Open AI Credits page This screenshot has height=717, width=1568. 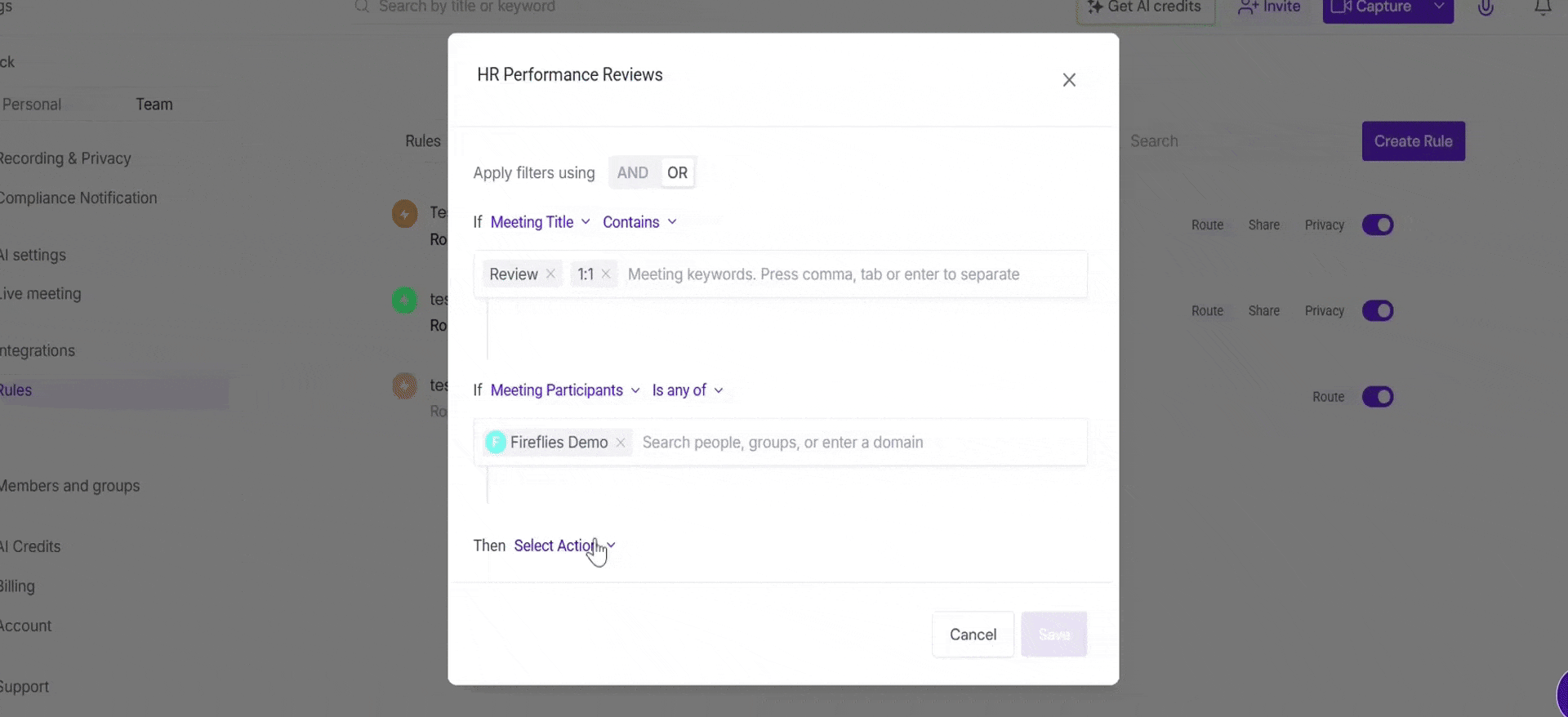pos(30,546)
